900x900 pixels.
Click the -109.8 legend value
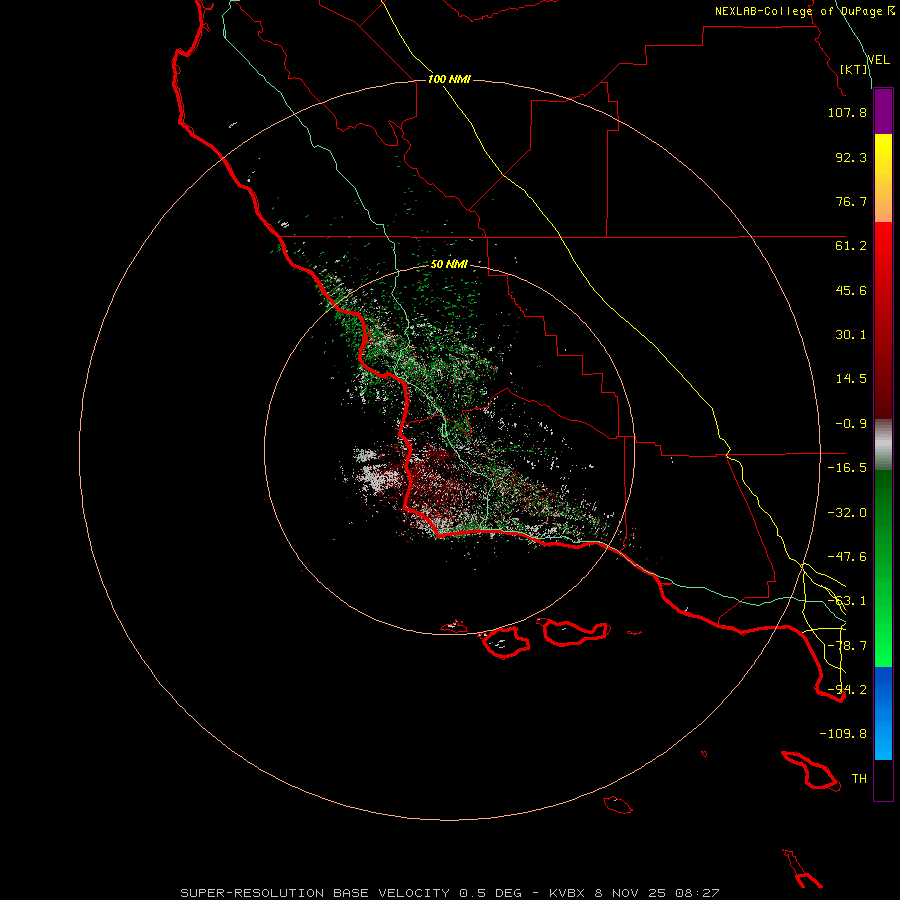(x=843, y=734)
